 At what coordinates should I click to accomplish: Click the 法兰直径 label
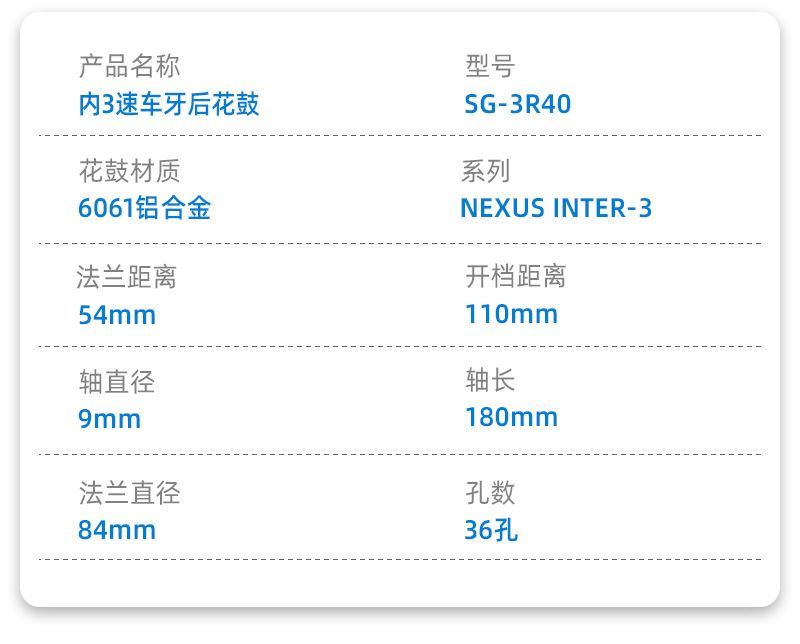point(129,493)
